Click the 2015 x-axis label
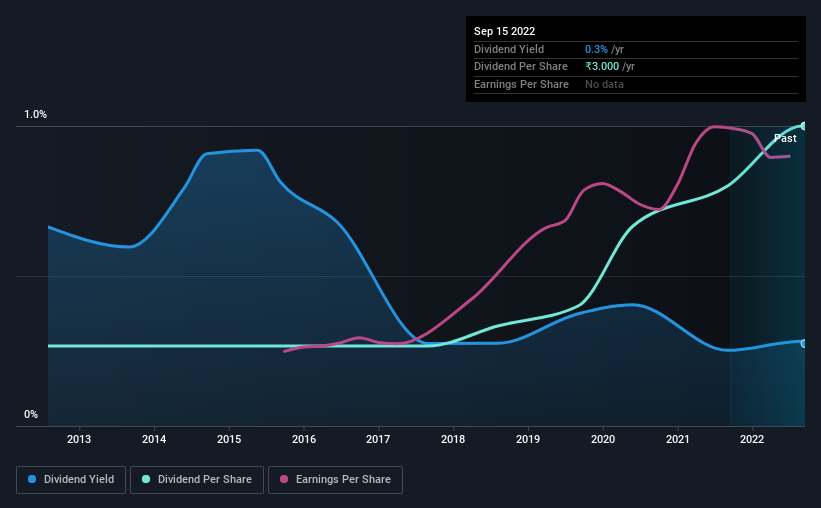Viewport: 821px width, 508px height. 229,439
